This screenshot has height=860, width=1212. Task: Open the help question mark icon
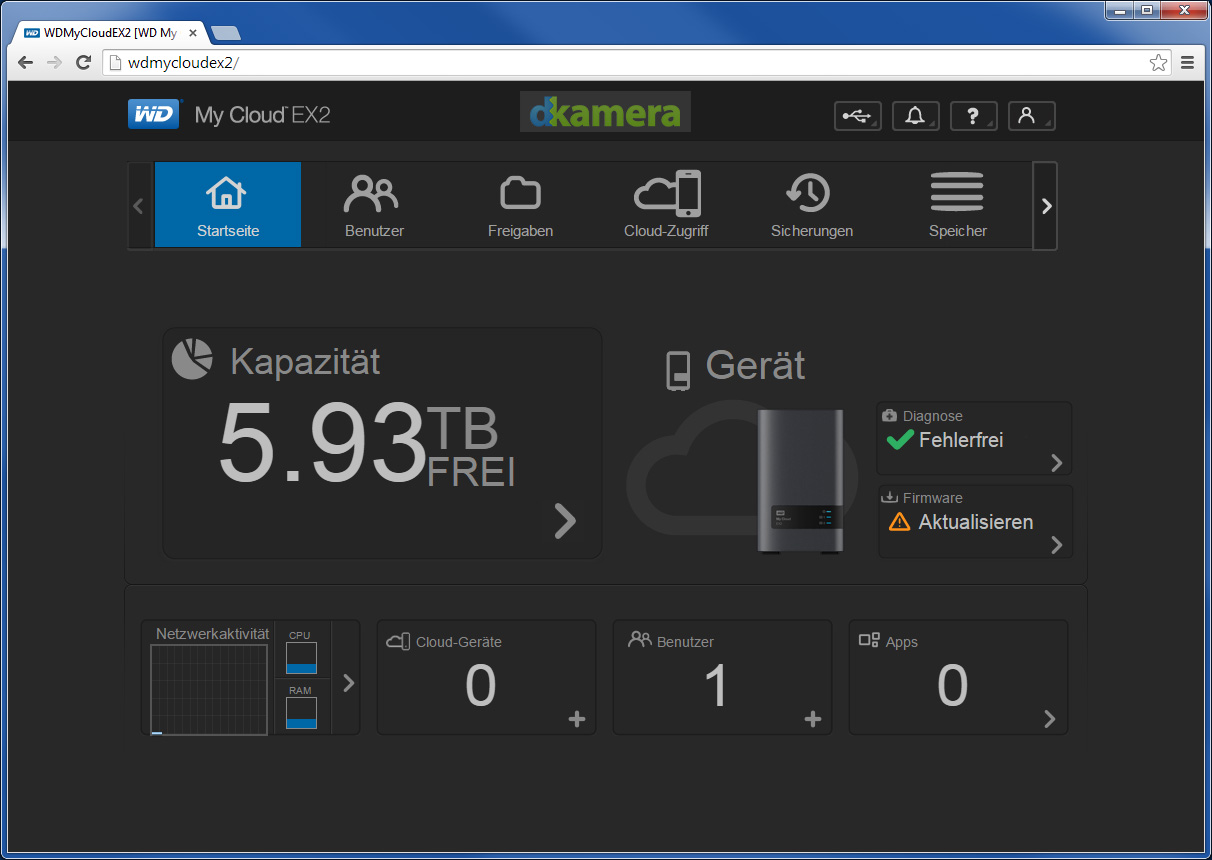point(973,116)
